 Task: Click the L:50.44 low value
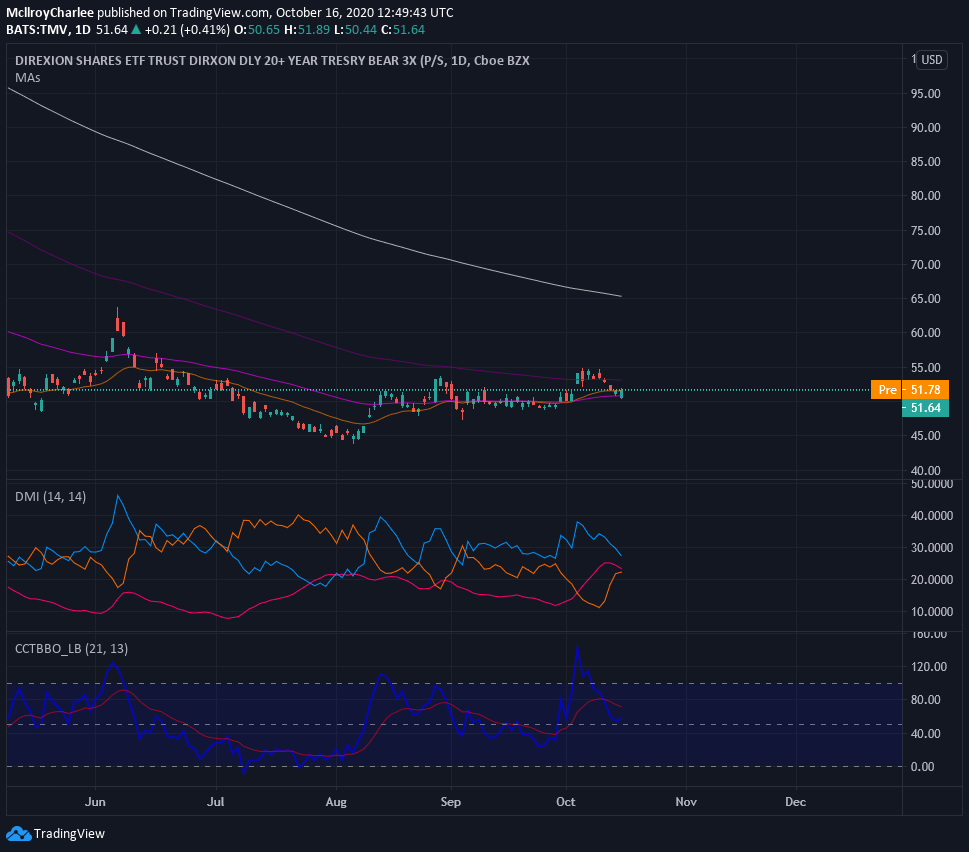click(355, 30)
